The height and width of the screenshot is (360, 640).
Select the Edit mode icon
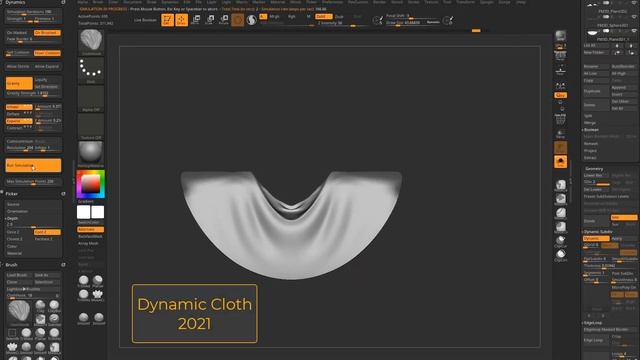click(167, 20)
